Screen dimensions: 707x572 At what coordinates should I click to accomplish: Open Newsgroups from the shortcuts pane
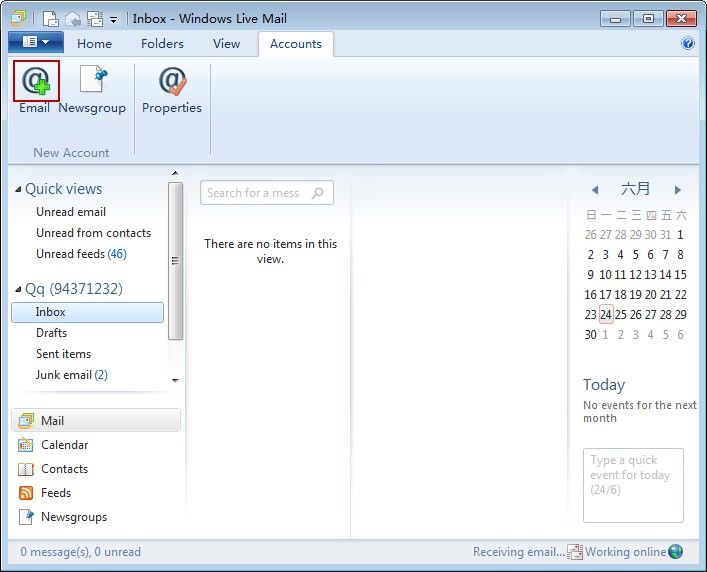coord(62,517)
